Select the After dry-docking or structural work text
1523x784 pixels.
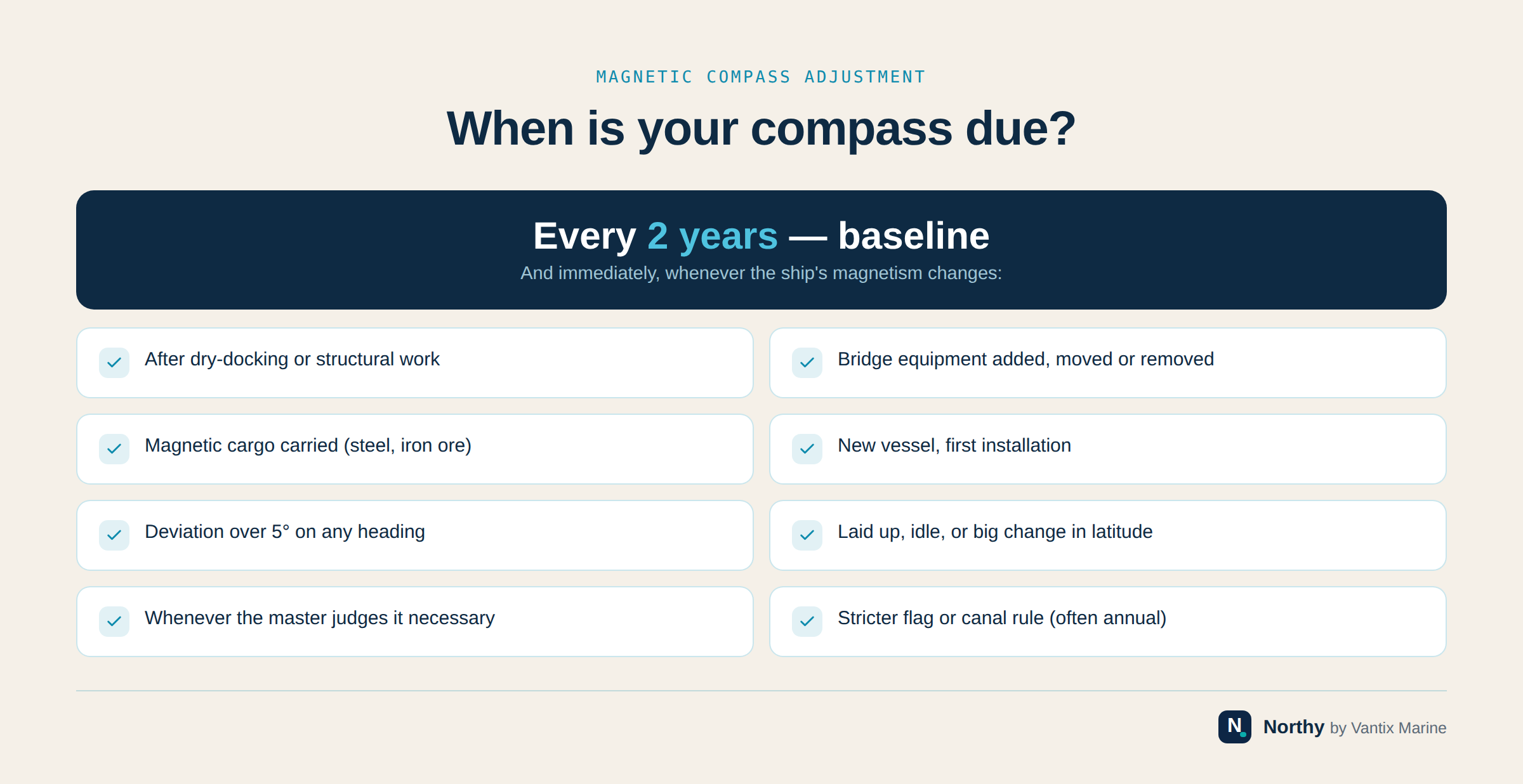pyautogui.click(x=292, y=359)
